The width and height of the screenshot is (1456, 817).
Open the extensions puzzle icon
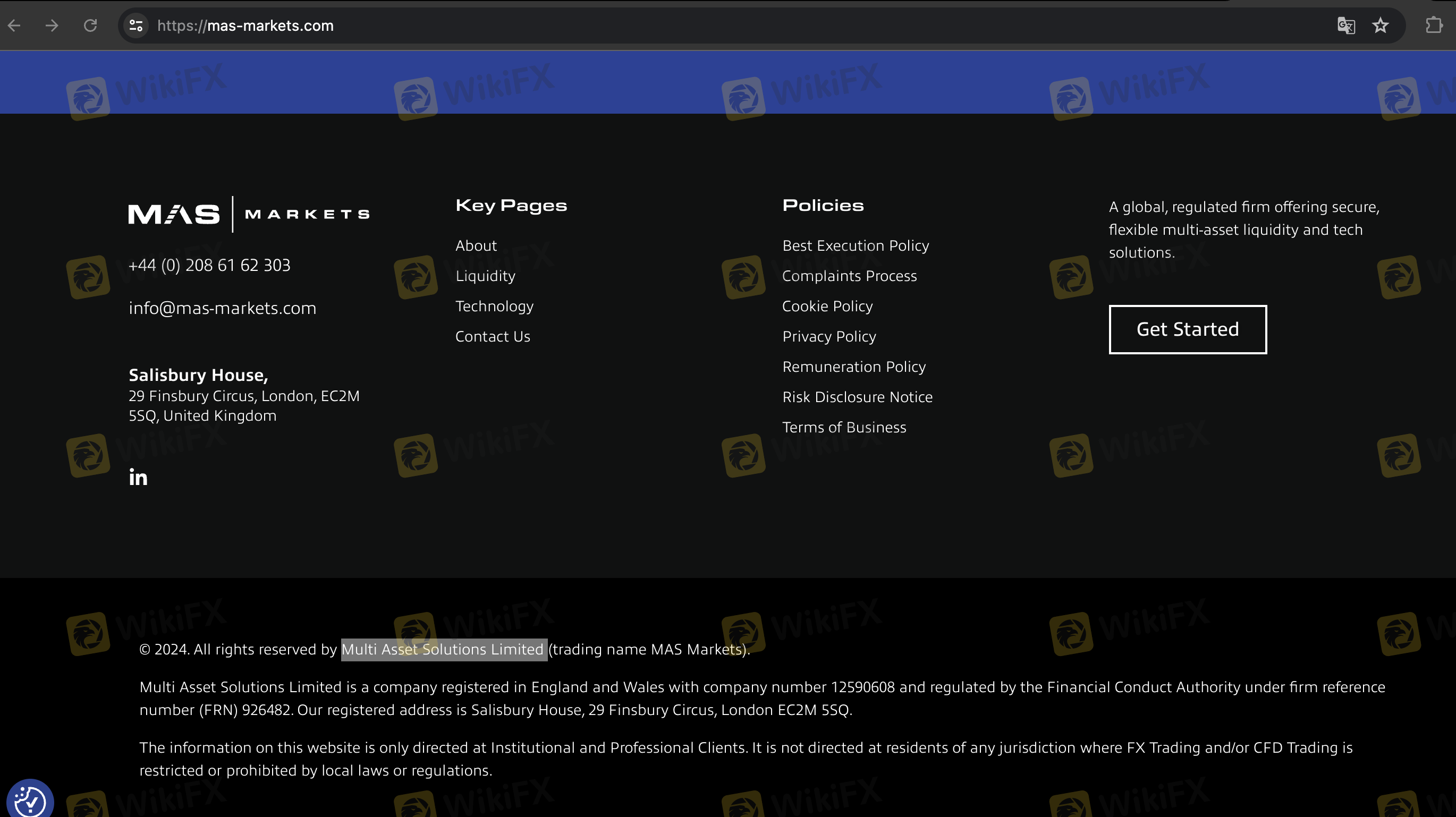(x=1434, y=25)
